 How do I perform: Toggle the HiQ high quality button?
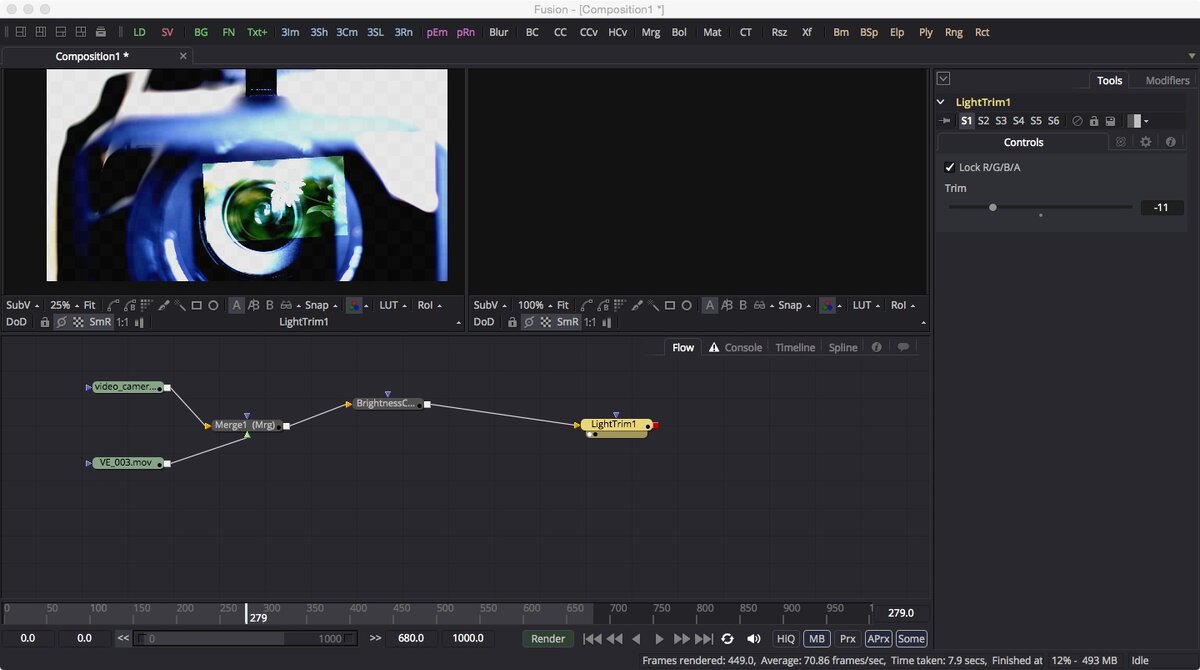tap(786, 638)
